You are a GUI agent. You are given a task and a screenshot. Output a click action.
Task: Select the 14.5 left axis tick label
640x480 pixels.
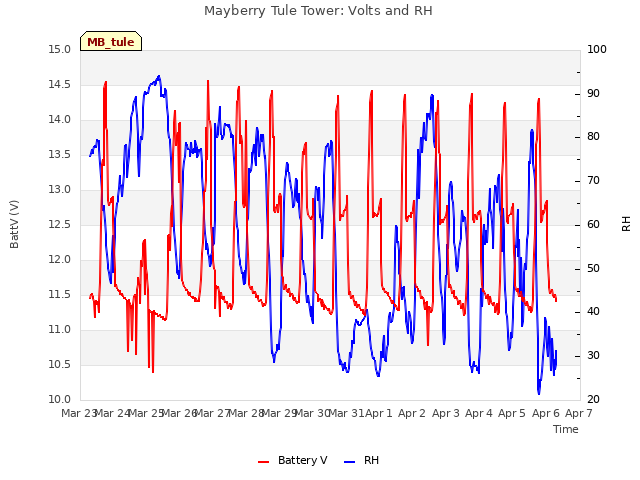[60, 85]
